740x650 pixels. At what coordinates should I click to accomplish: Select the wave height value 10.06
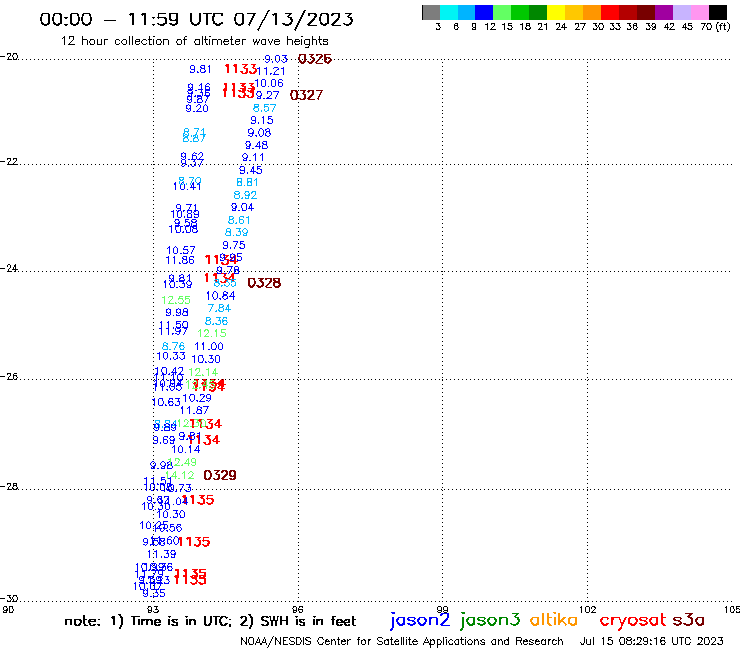click(269, 84)
